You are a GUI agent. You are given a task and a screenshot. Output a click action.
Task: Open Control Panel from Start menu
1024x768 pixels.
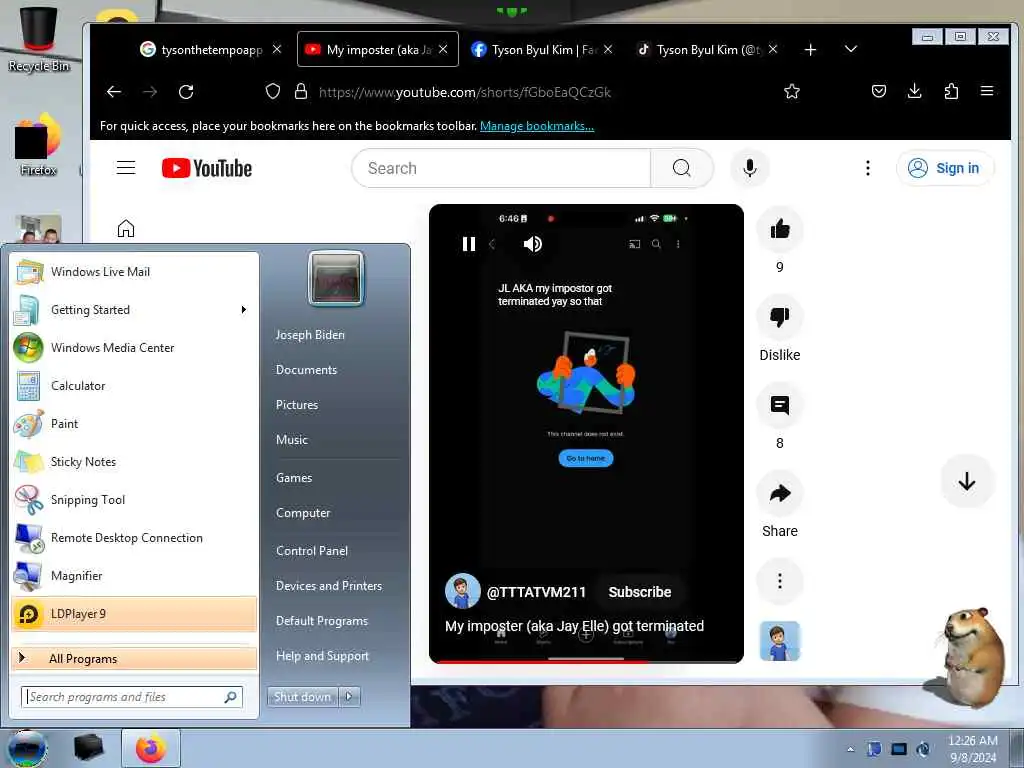pos(312,551)
